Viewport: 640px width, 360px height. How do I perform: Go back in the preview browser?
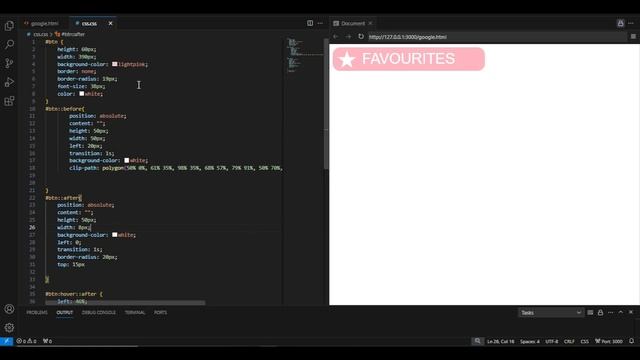tap(336, 37)
